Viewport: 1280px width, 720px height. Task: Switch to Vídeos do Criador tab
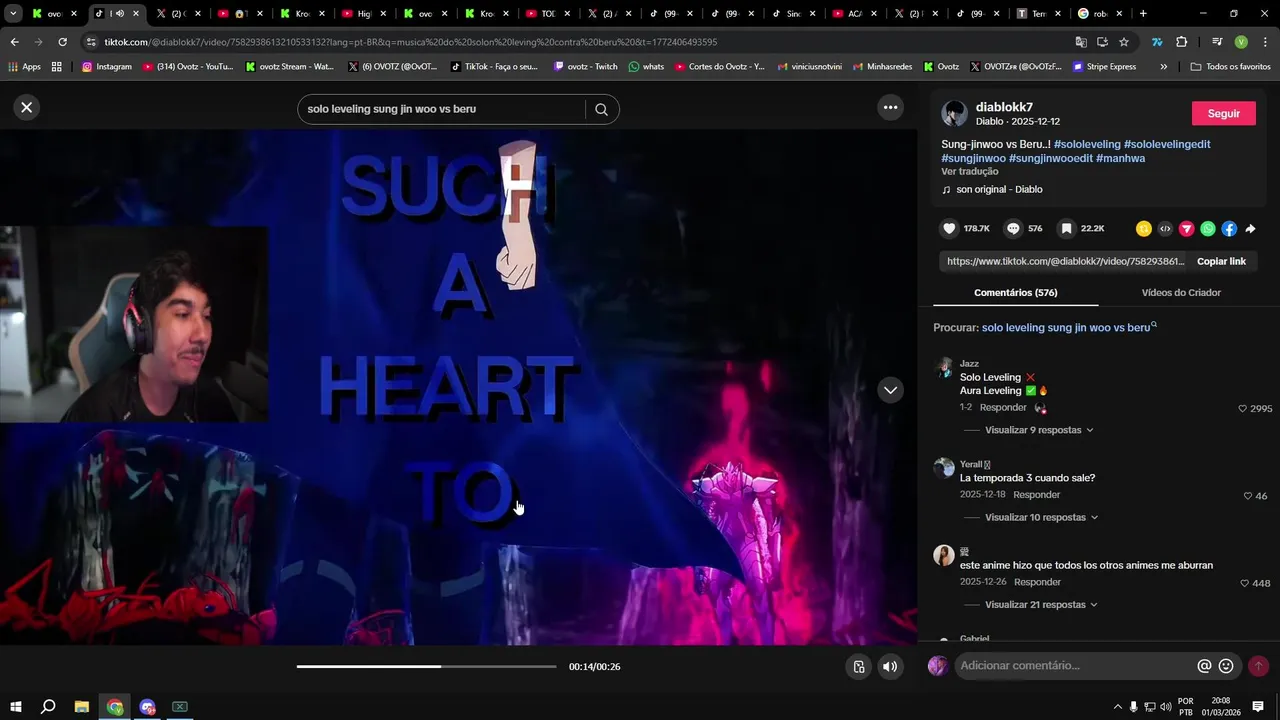(x=1181, y=292)
